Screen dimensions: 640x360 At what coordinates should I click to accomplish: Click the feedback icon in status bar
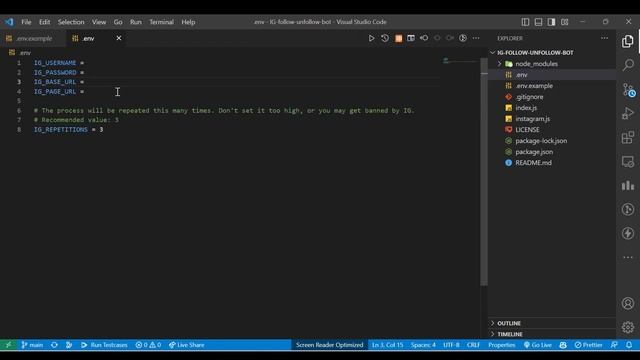tap(614, 345)
